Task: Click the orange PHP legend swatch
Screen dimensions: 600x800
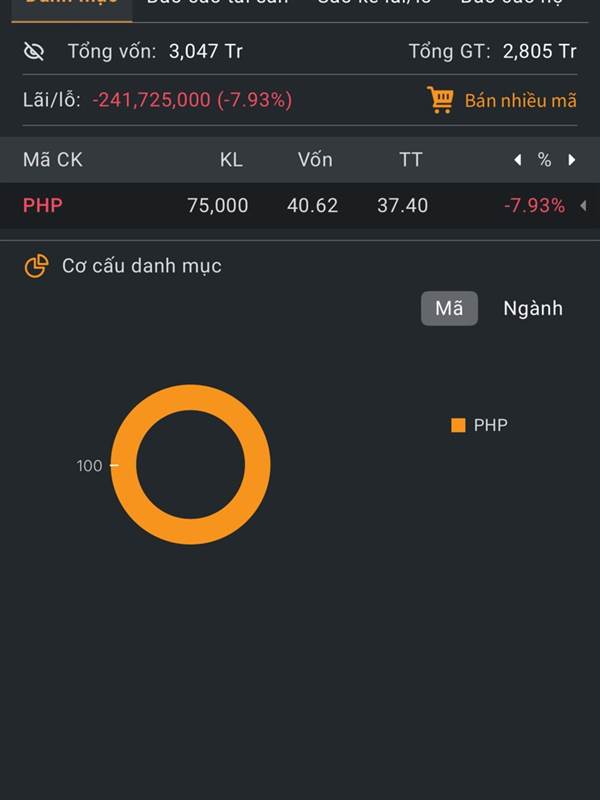Action: (458, 425)
